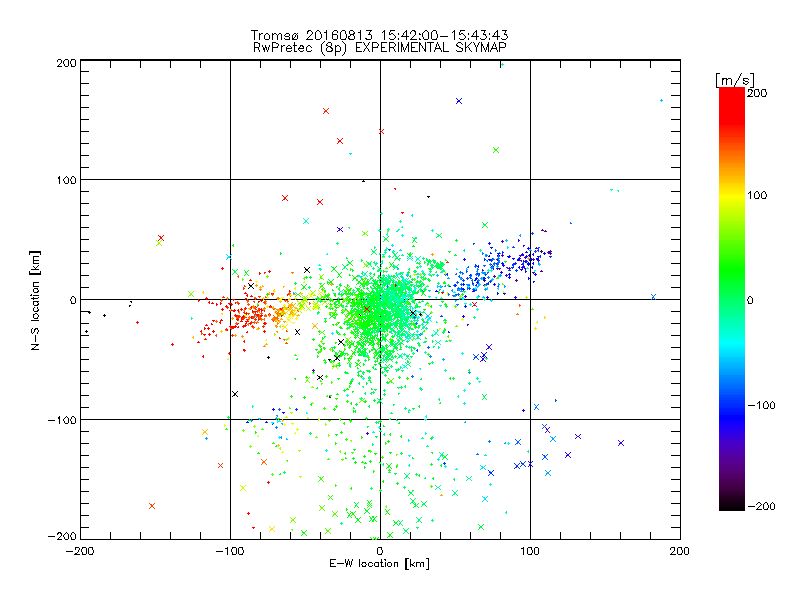Click the colorbar '-200' bottom label

pos(761,507)
